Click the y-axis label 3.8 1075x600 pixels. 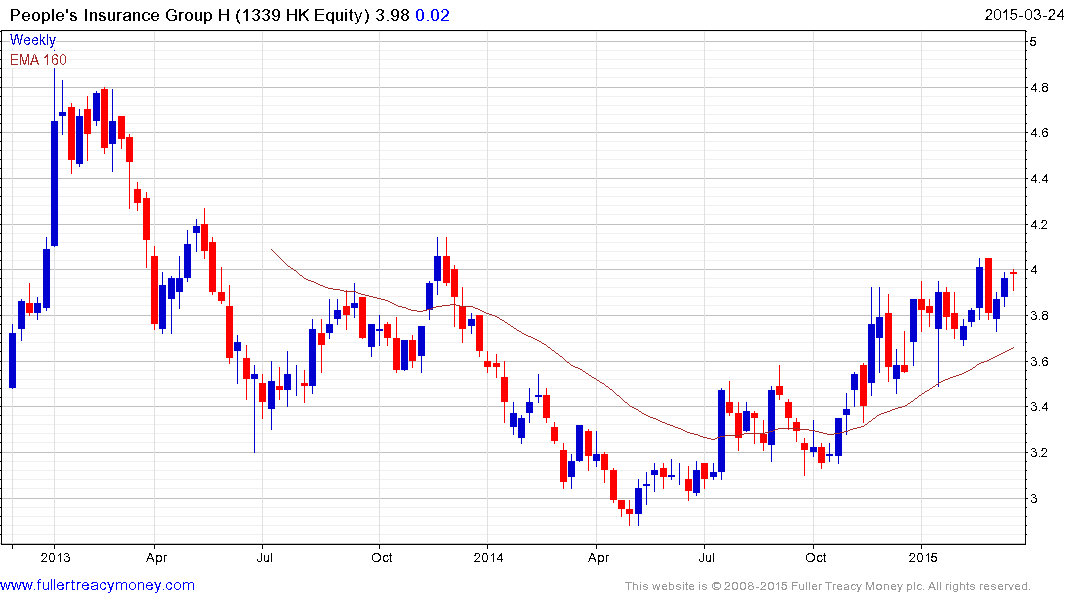[1039, 316]
